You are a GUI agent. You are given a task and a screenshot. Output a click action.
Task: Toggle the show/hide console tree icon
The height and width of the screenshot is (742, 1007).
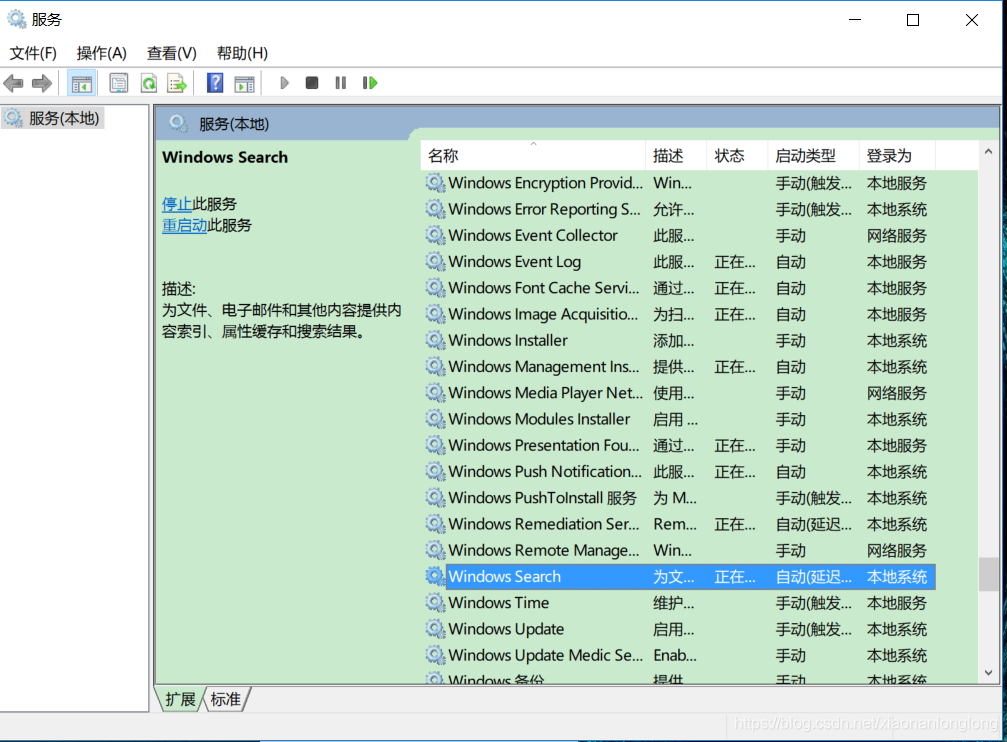(82, 84)
